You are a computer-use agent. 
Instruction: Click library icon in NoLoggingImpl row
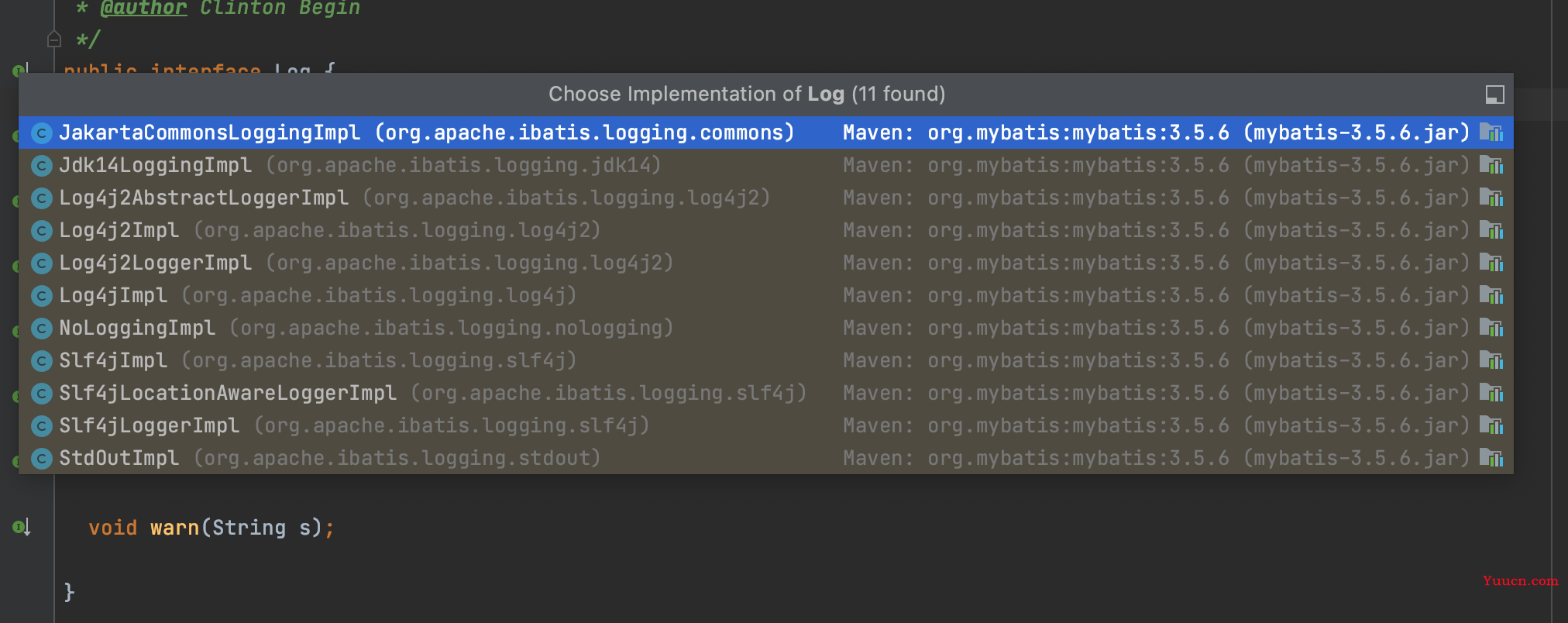pyautogui.click(x=1491, y=328)
